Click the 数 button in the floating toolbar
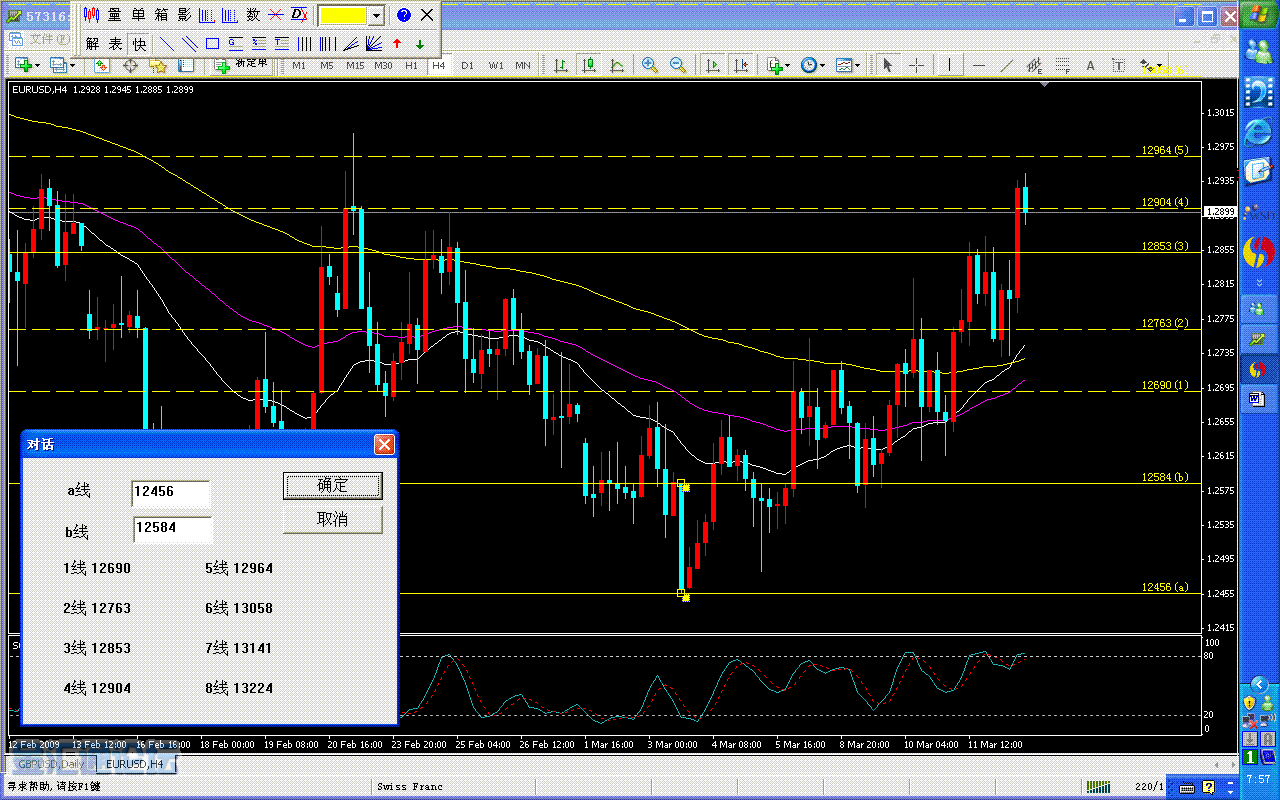Viewport: 1280px width, 800px height. pyautogui.click(x=253, y=15)
